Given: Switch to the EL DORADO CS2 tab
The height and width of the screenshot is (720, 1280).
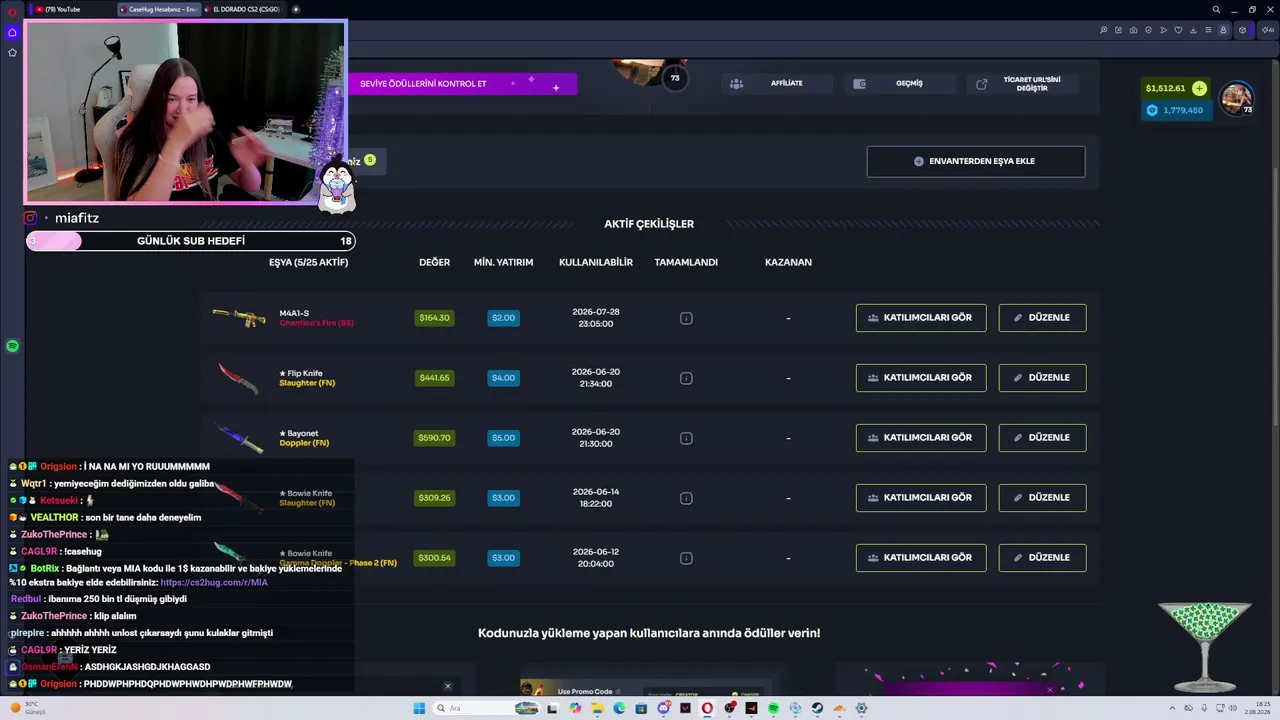Looking at the screenshot, I should [x=245, y=9].
